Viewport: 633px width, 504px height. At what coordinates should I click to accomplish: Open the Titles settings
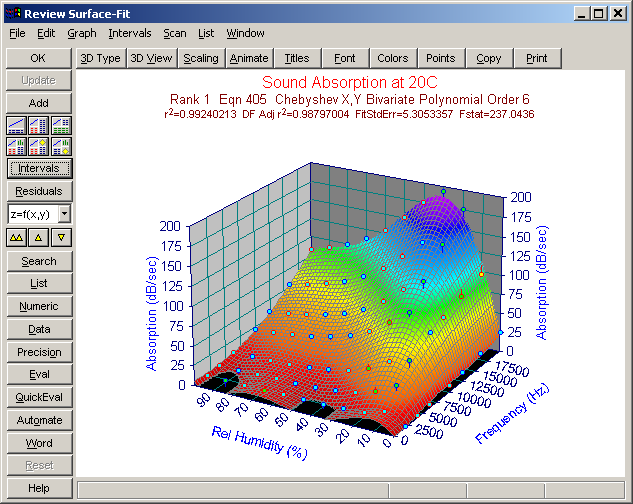pos(297,59)
